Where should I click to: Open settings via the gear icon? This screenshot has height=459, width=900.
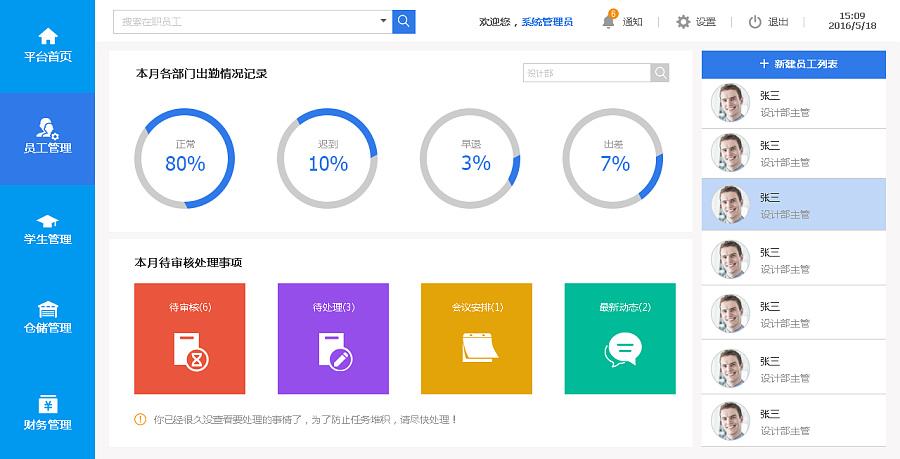pyautogui.click(x=683, y=22)
